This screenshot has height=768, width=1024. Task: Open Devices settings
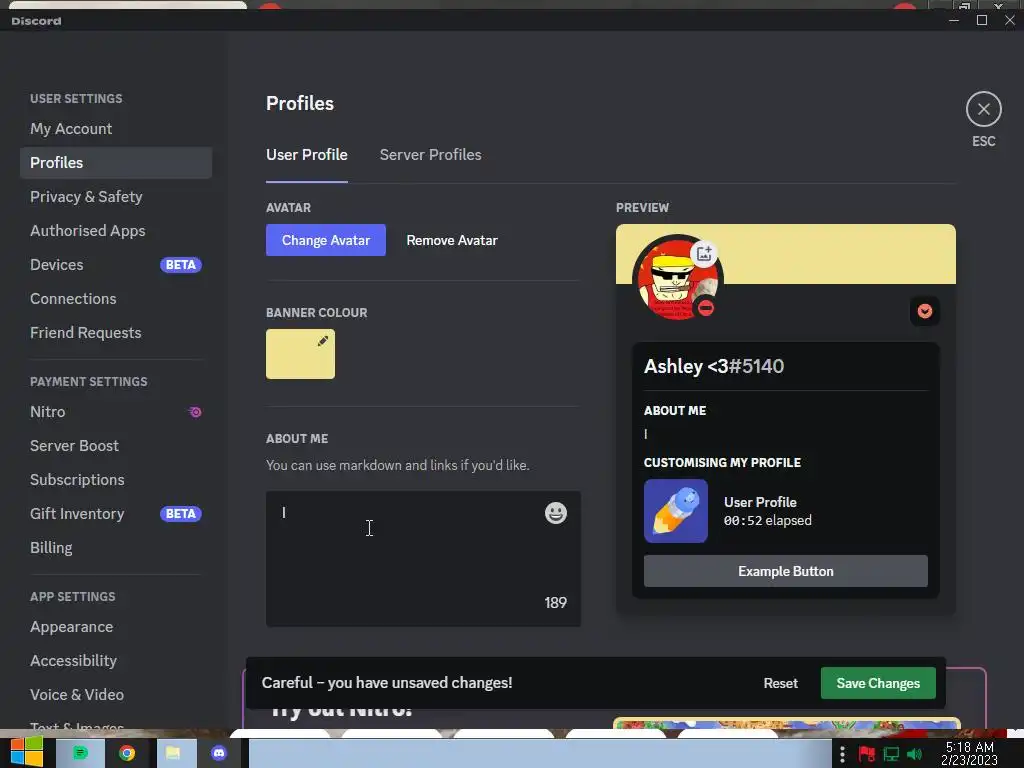[116, 264]
